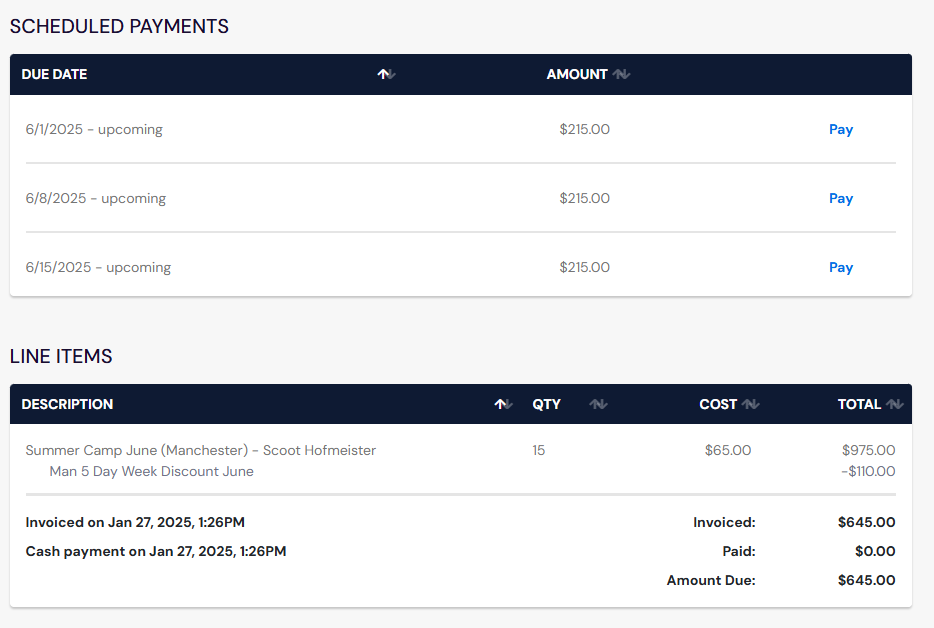Pay the 6/1/2025 scheduled payment

coord(840,129)
